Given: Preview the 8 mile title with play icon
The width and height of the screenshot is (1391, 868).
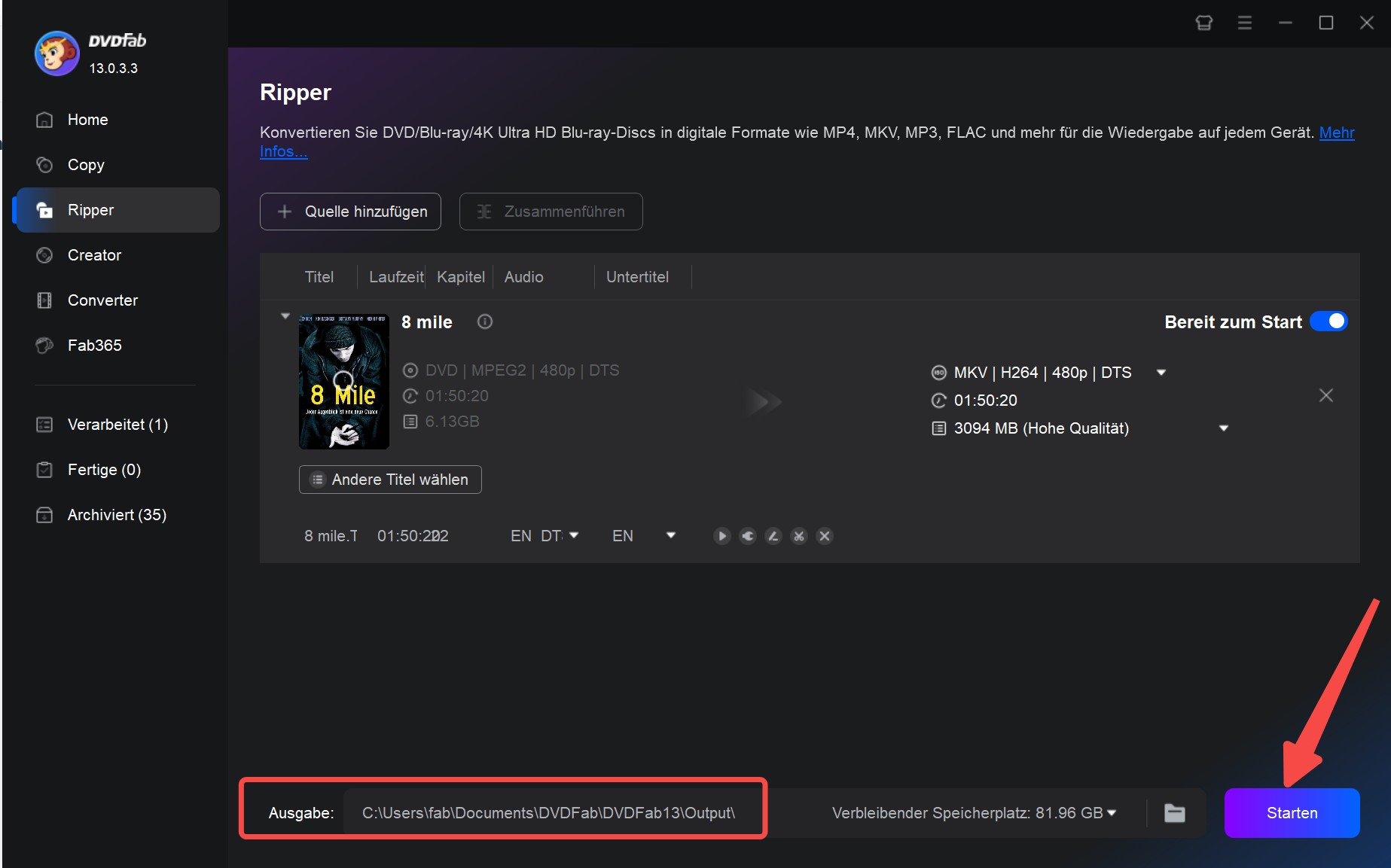Looking at the screenshot, I should [722, 536].
